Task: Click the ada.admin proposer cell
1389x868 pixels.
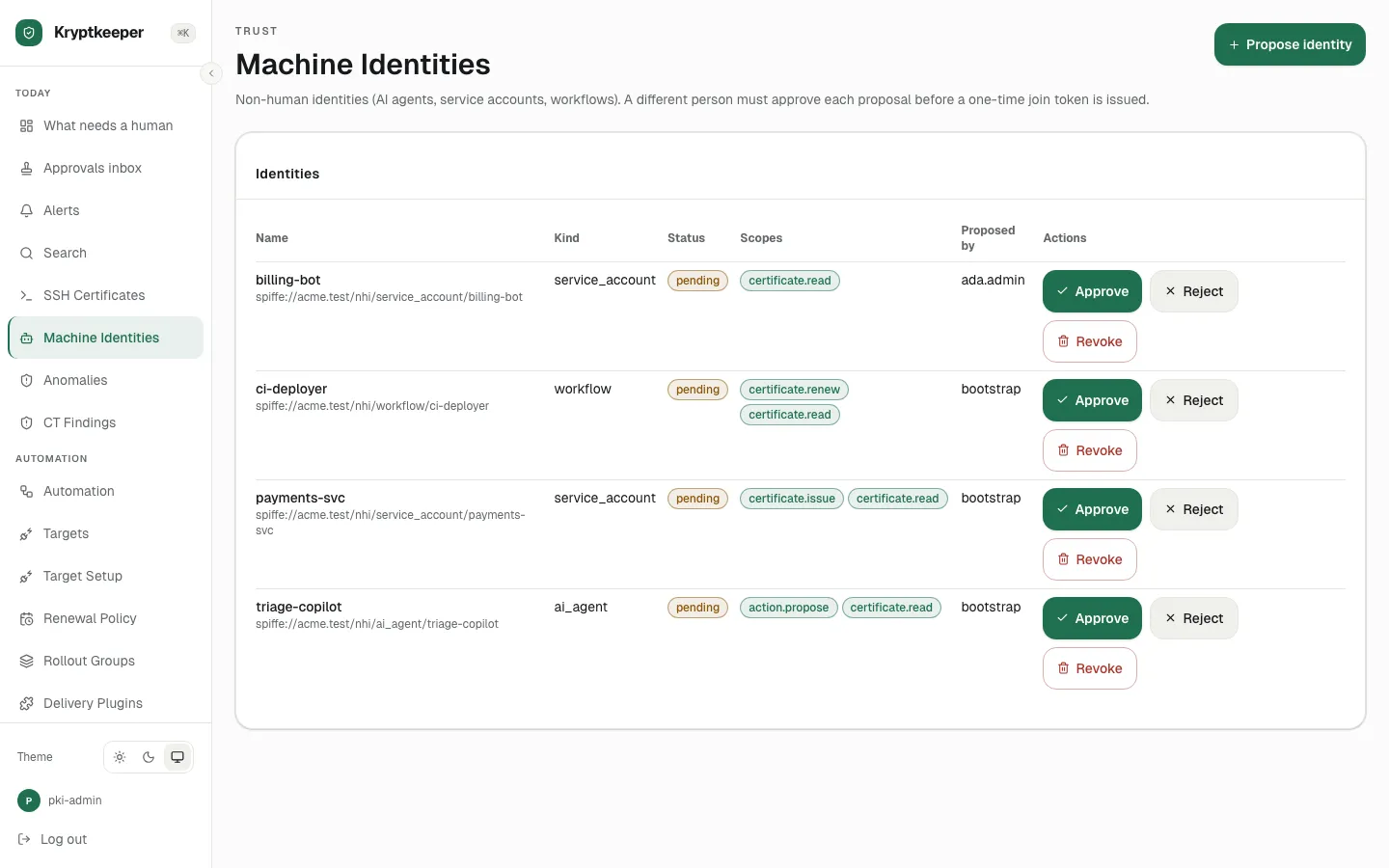Action: pyautogui.click(x=993, y=280)
